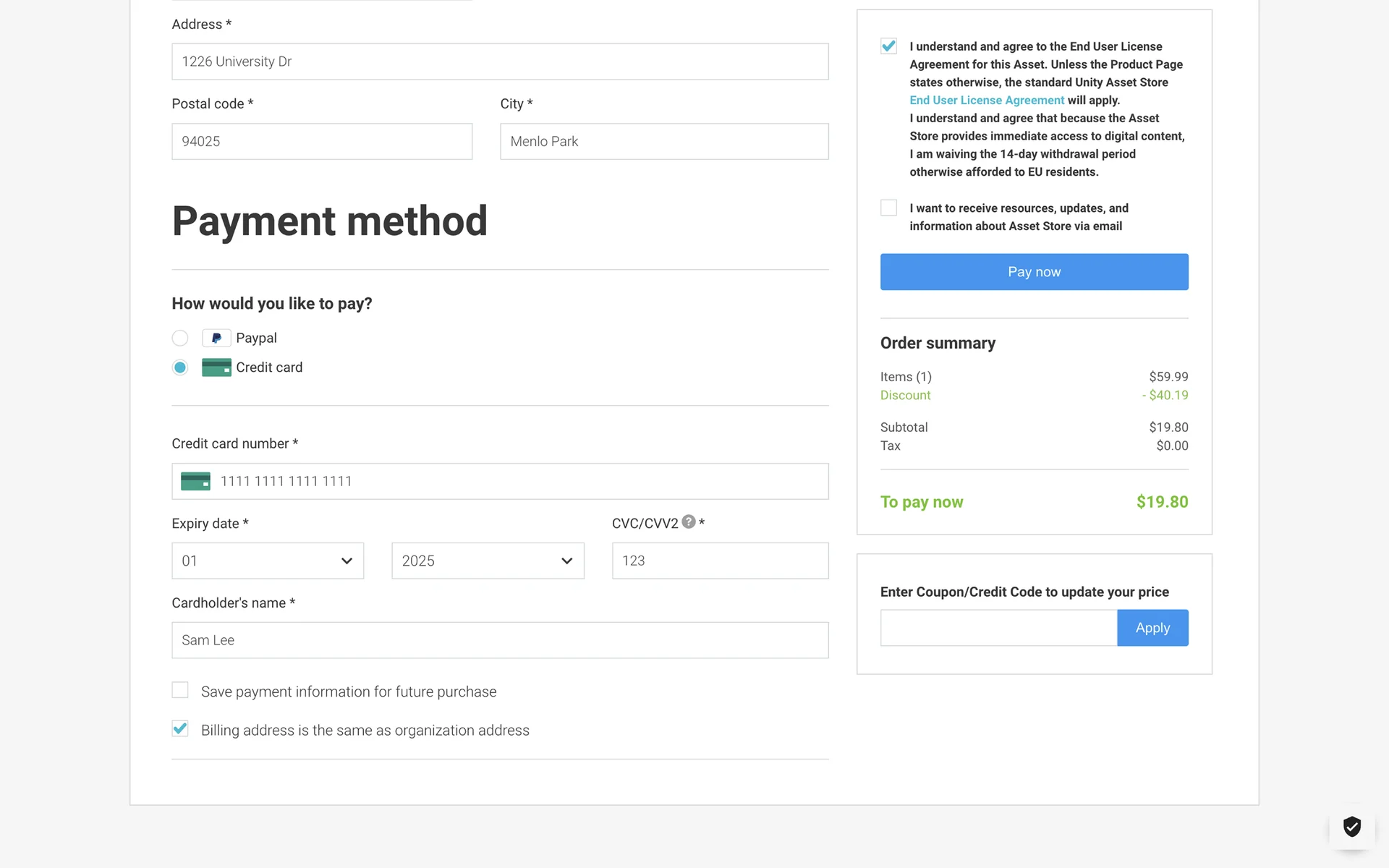Uncheck Billing address same as organization address
Image resolution: width=1389 pixels, height=868 pixels.
pyautogui.click(x=180, y=728)
